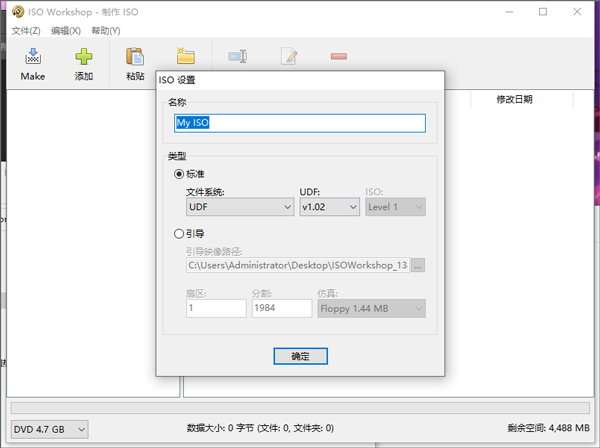Click the green plus 添加 icon
This screenshot has width=600, height=448.
tap(84, 58)
